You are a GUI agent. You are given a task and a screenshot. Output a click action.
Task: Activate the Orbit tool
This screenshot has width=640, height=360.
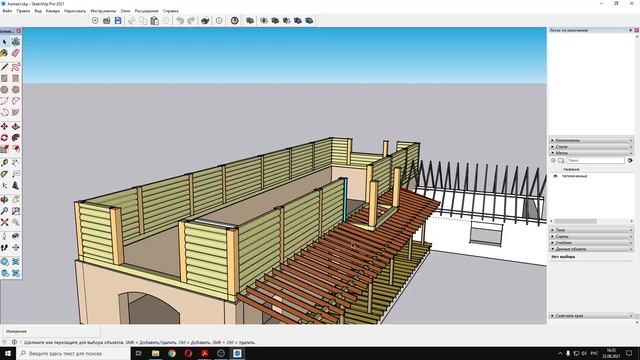(4, 200)
